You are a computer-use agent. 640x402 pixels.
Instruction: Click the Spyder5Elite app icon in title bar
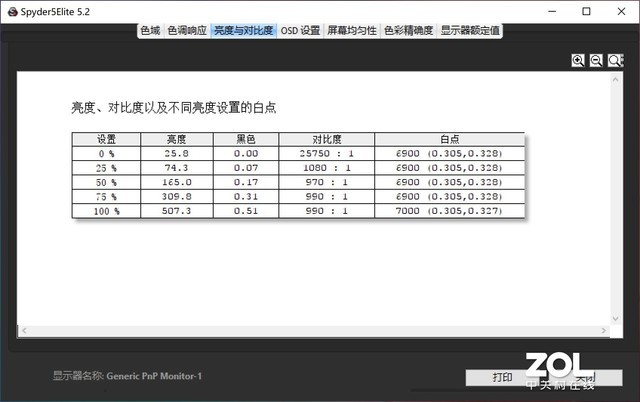click(13, 11)
